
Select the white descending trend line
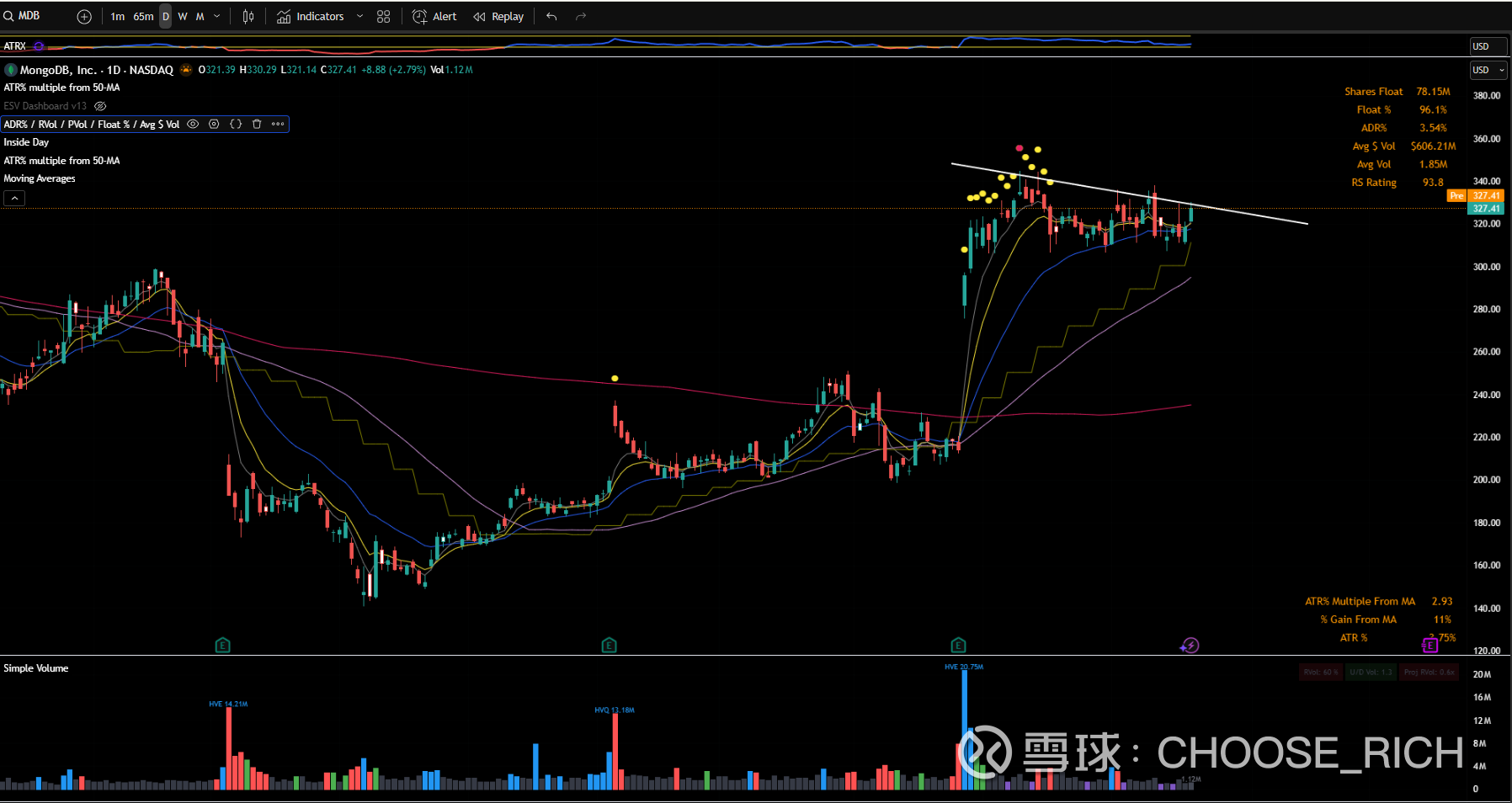coord(1129,194)
